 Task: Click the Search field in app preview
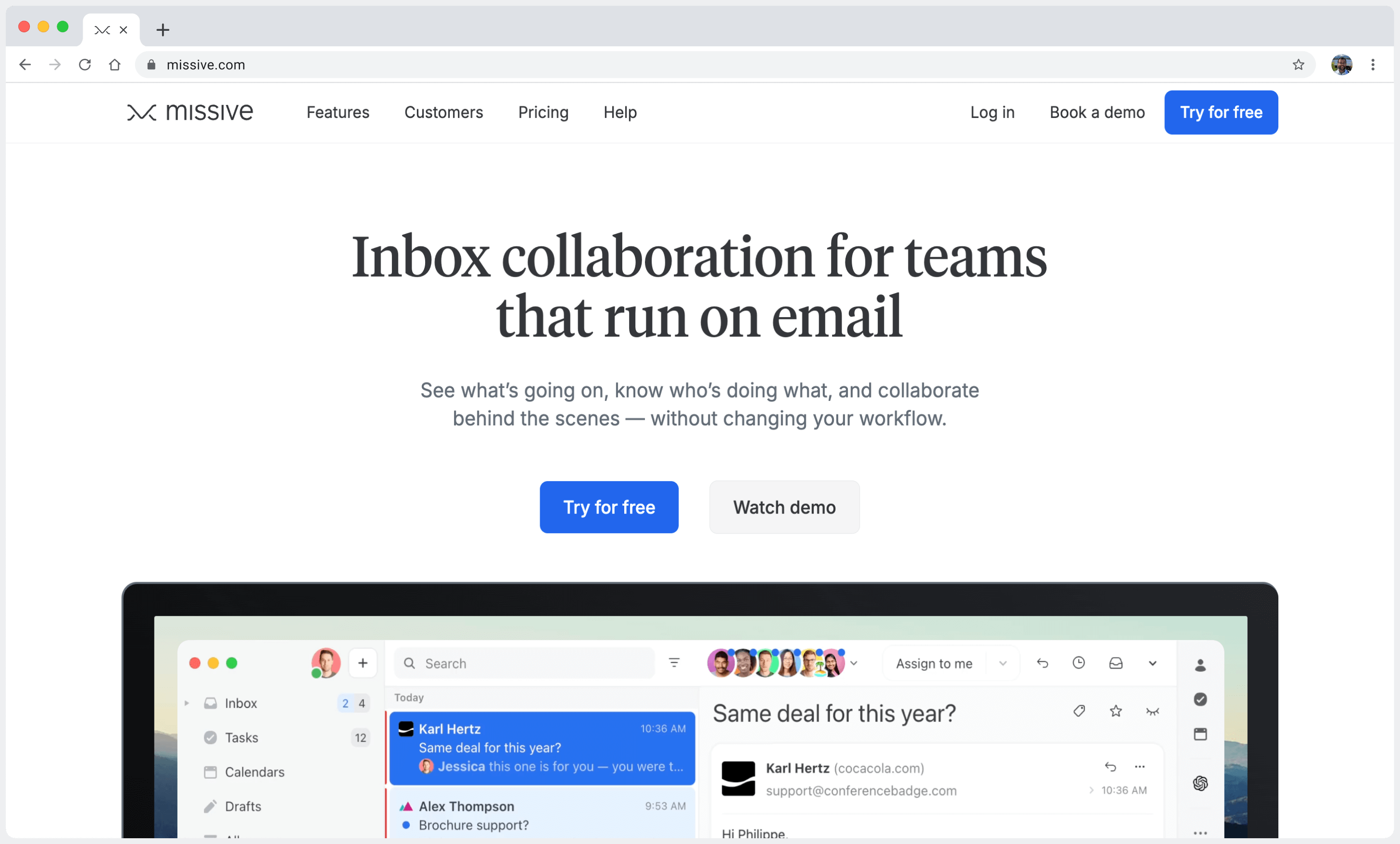click(524, 663)
